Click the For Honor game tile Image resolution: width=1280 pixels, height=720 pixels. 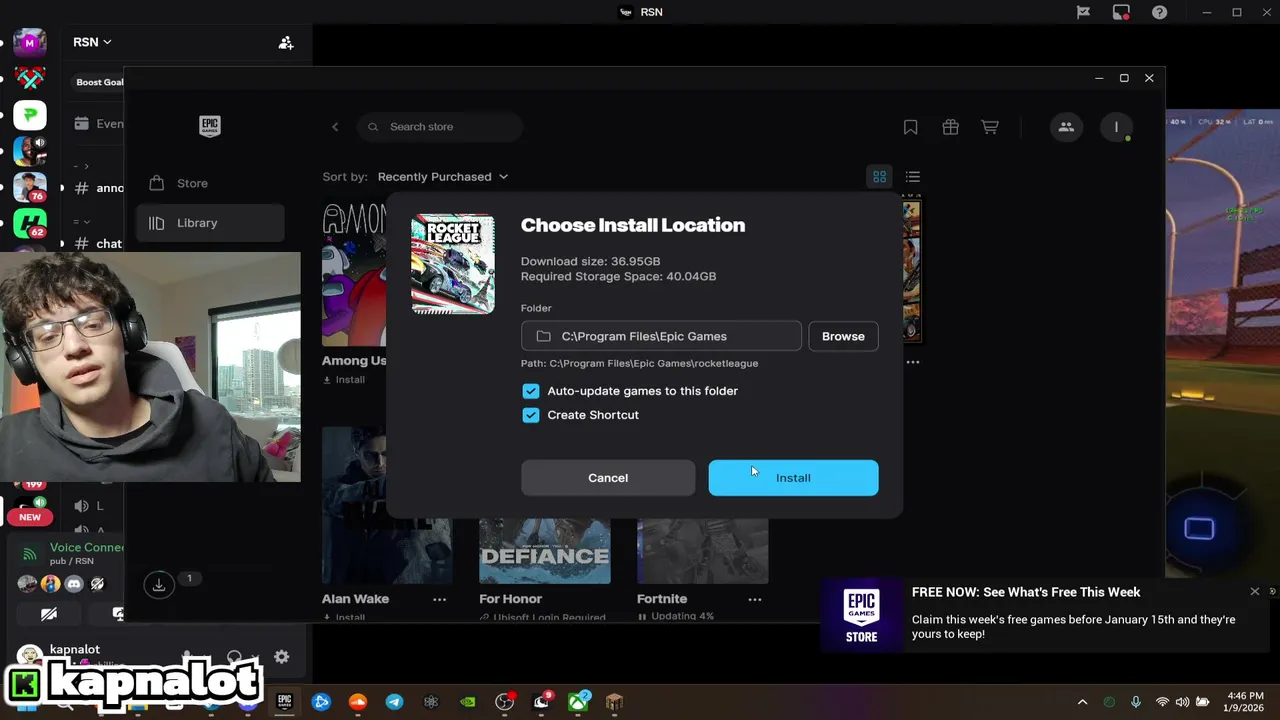(544, 551)
